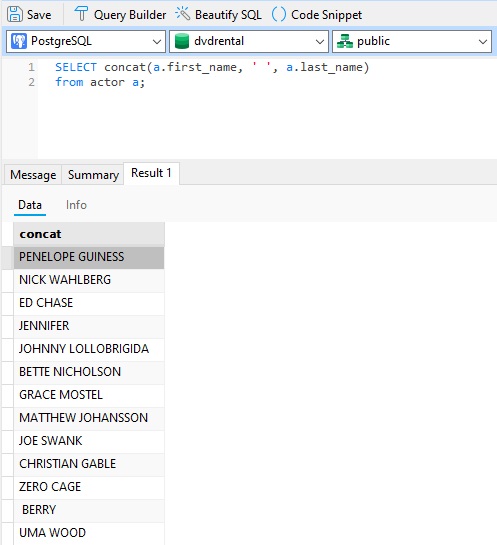Click the Query Builder tool icon
Screen dimensions: 497x545
pos(81,15)
